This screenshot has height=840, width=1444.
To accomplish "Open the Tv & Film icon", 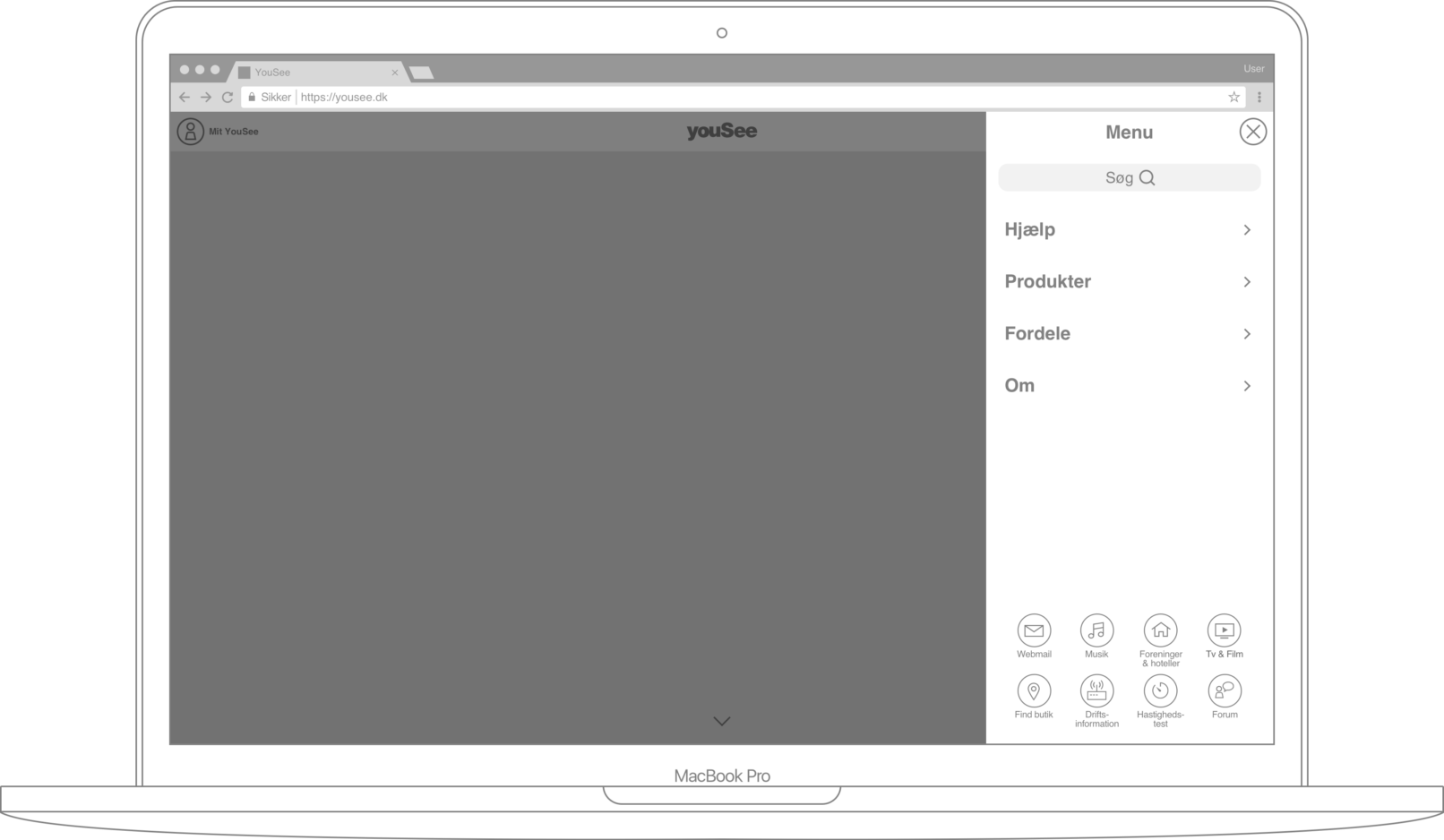I will [x=1224, y=630].
